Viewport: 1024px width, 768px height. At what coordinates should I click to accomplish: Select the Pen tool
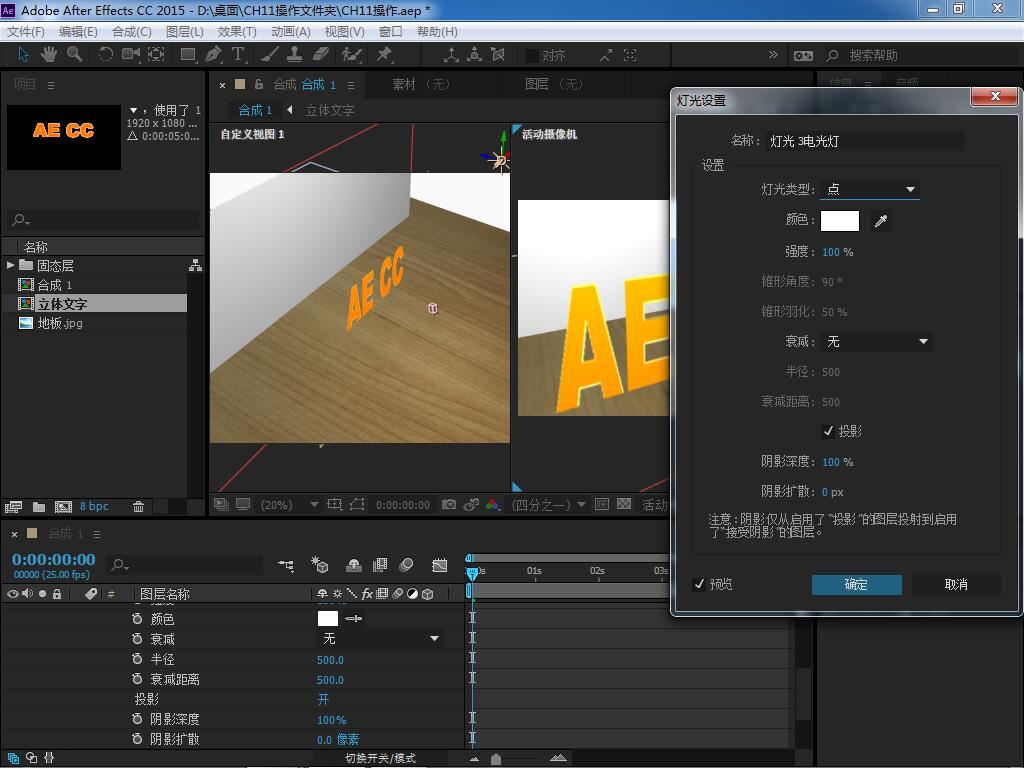[x=214, y=55]
